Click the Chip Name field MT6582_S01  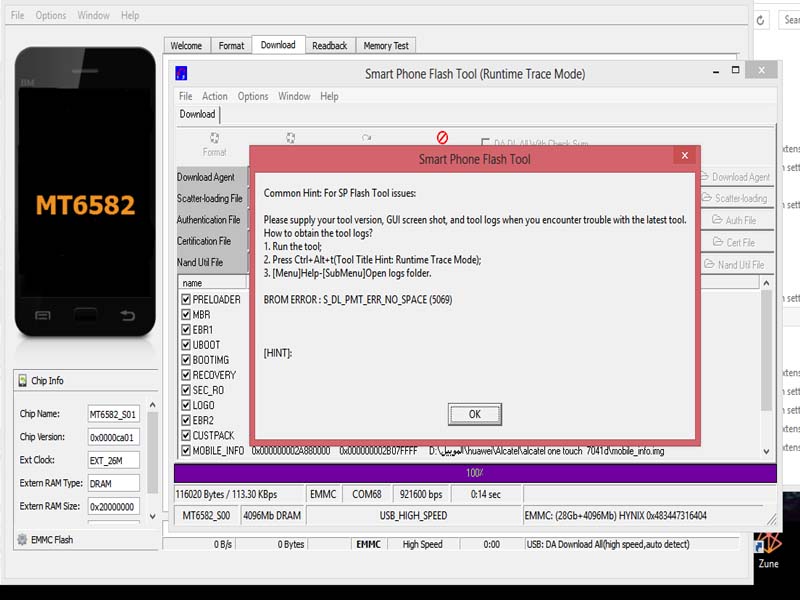coord(113,414)
